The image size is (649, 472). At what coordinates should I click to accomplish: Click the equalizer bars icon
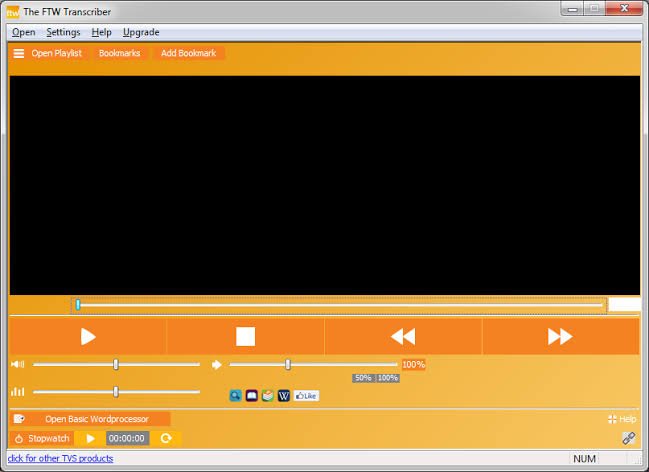[x=17, y=392]
